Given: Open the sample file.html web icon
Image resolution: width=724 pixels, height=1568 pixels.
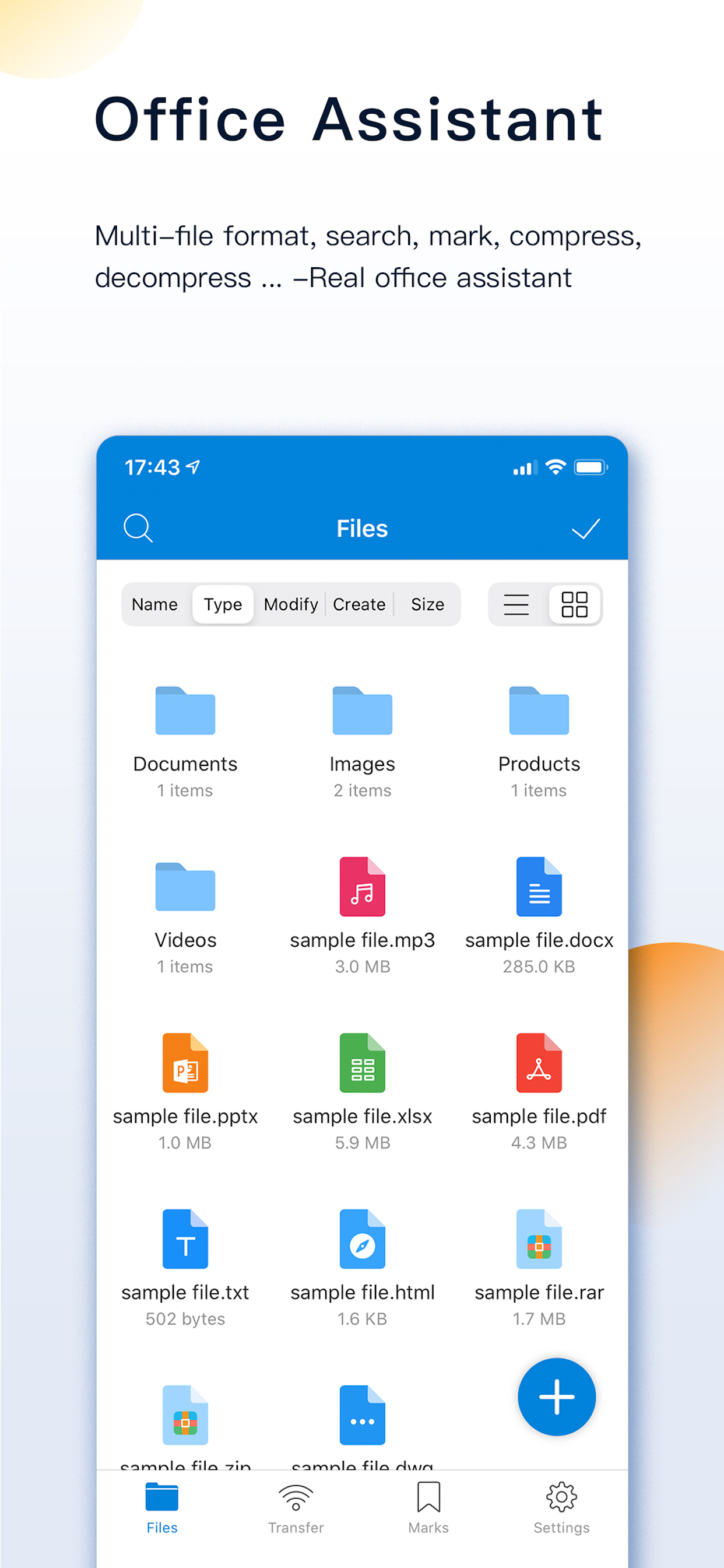Looking at the screenshot, I should pyautogui.click(x=362, y=1238).
